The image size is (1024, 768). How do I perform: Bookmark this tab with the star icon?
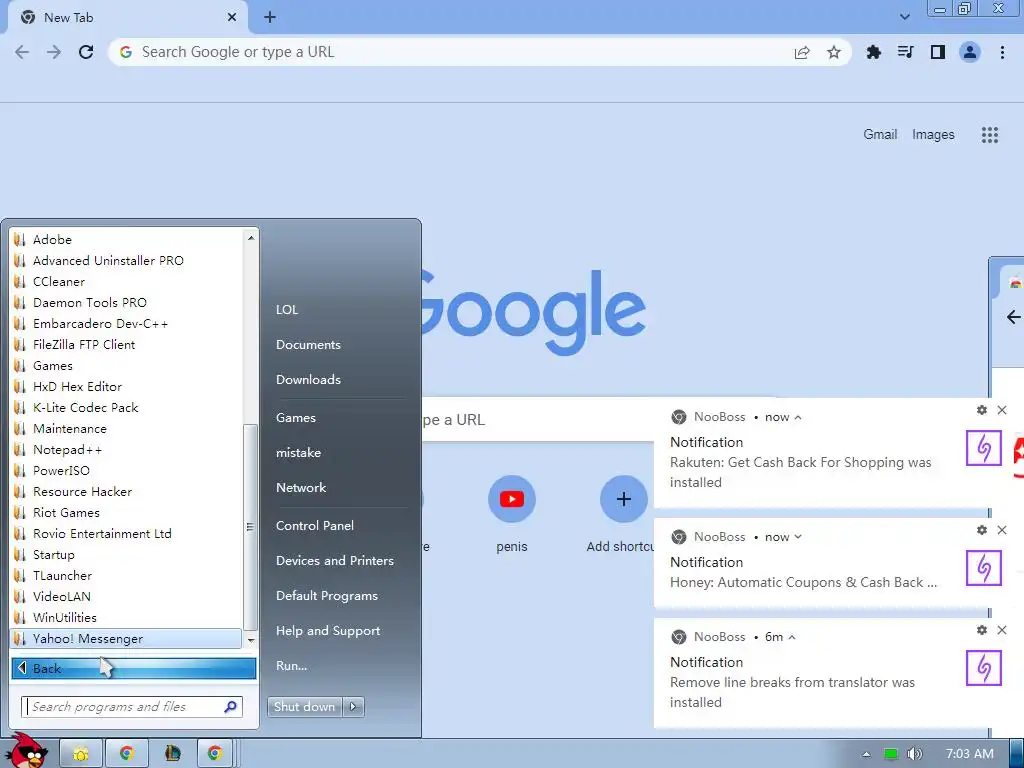(834, 52)
